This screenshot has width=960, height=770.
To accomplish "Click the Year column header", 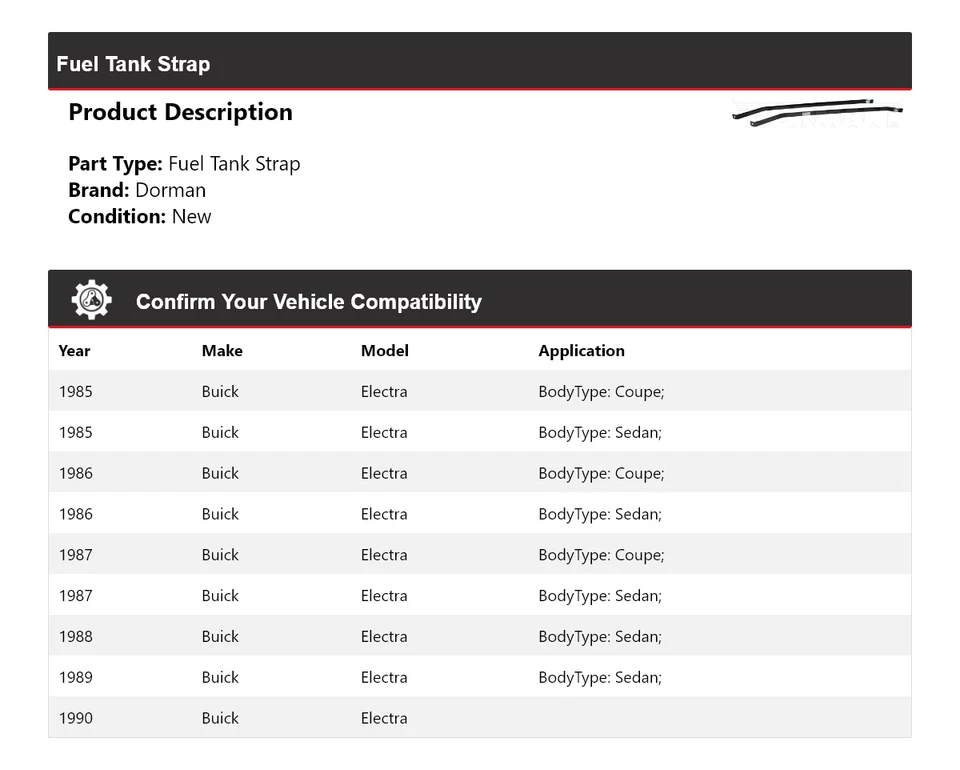I will [x=74, y=351].
